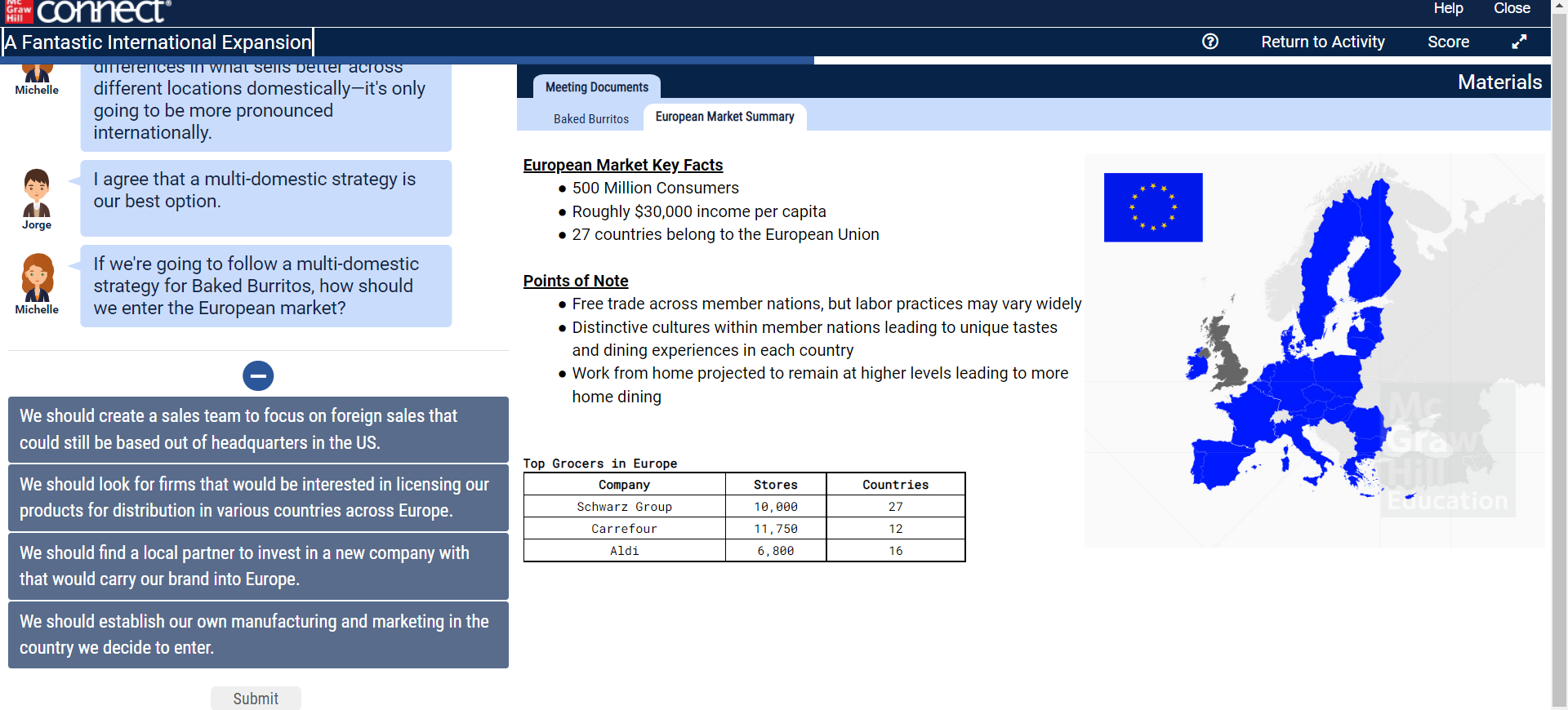1568x710 pixels.
Task: Click the 'Work from home projected' bullet
Action: tap(820, 384)
